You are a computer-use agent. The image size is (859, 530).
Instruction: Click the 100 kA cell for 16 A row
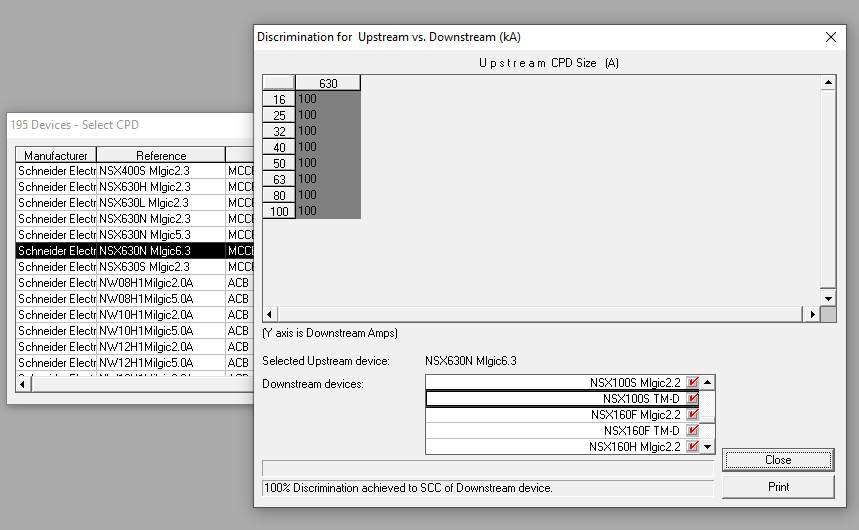coord(328,99)
